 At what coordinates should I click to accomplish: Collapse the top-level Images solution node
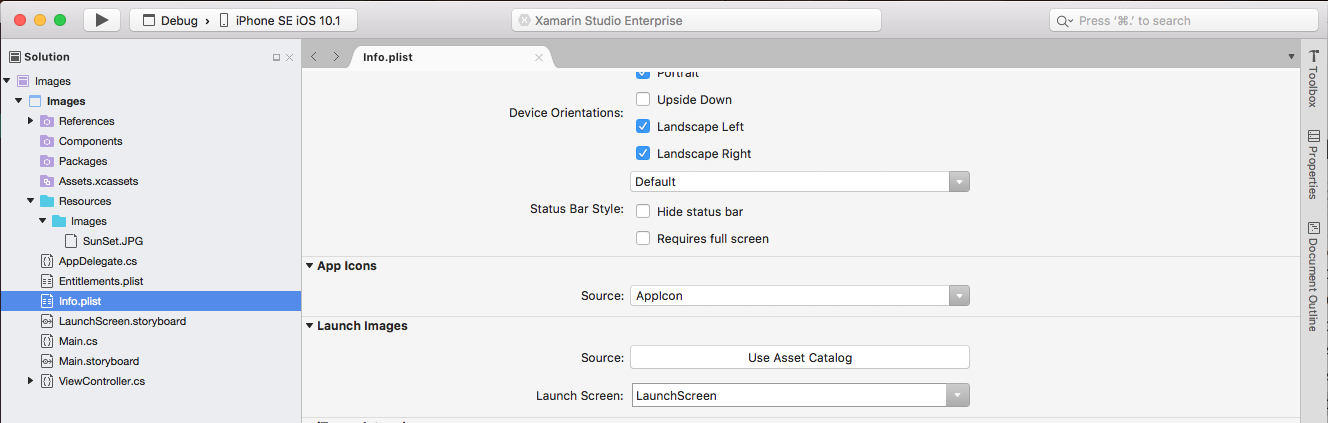coord(7,81)
